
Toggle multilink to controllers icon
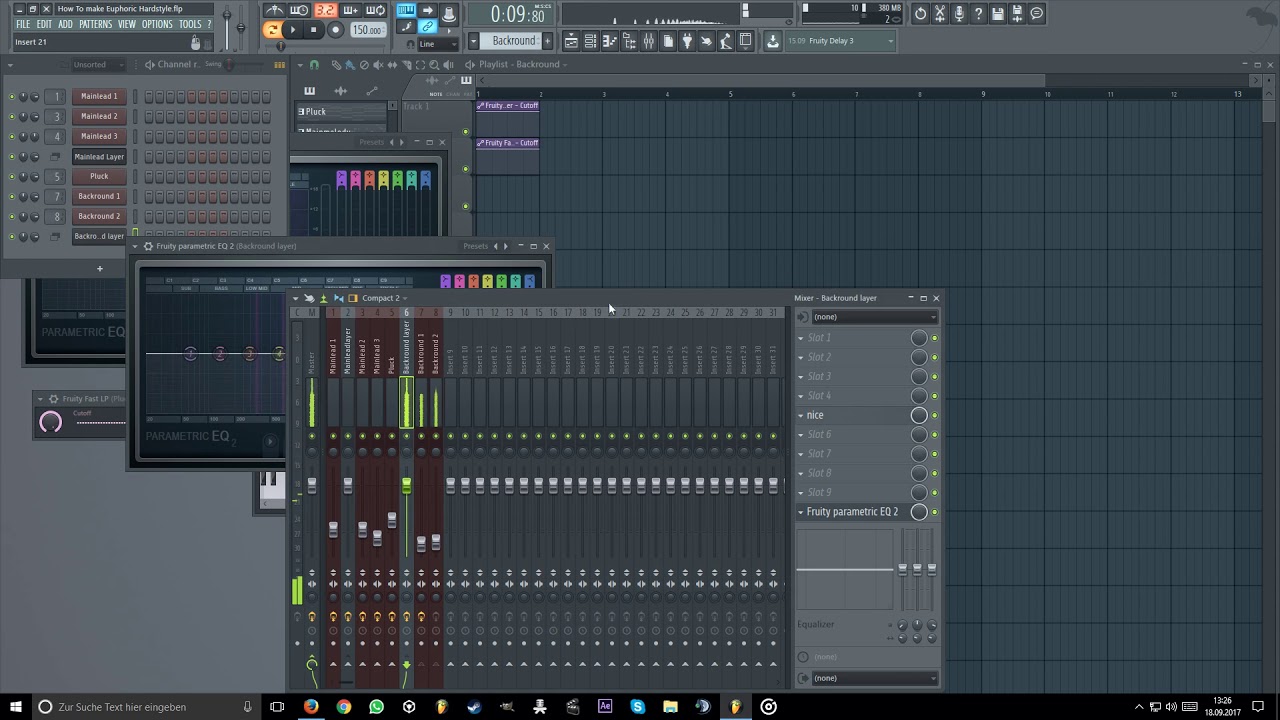(x=428, y=27)
